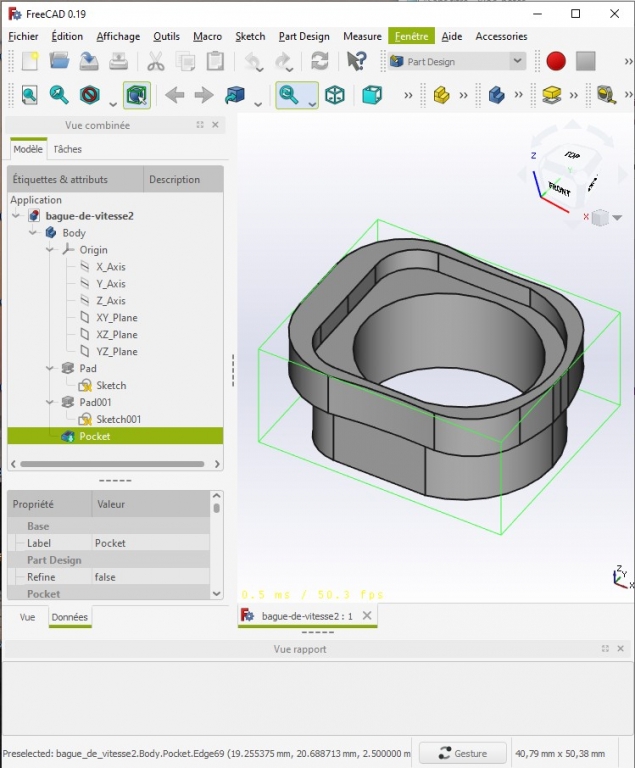Click the Save document icon

(89, 62)
